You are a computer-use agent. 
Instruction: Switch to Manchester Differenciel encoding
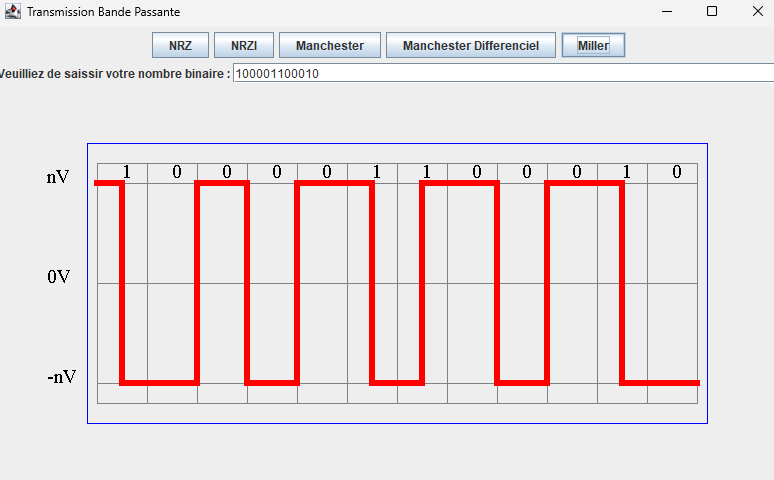470,45
